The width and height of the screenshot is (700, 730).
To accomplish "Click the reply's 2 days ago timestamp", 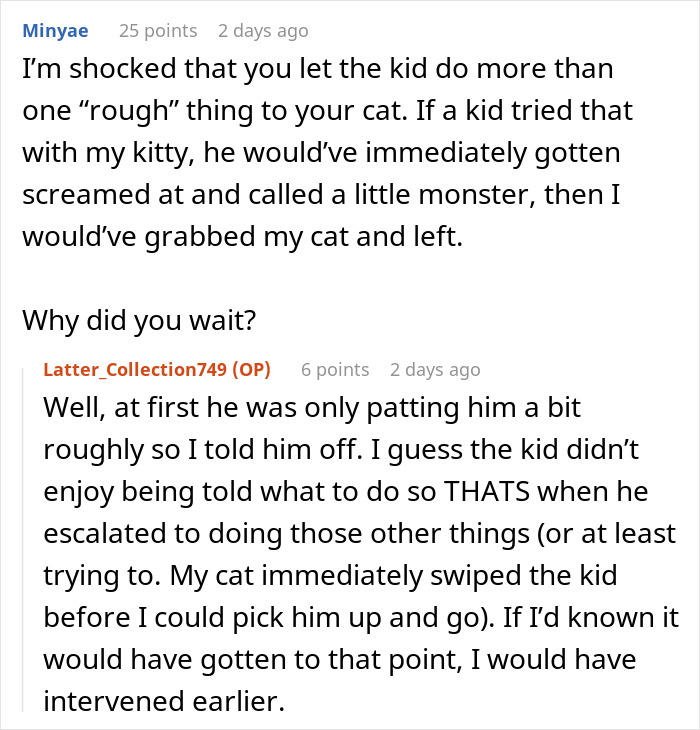I will [435, 370].
